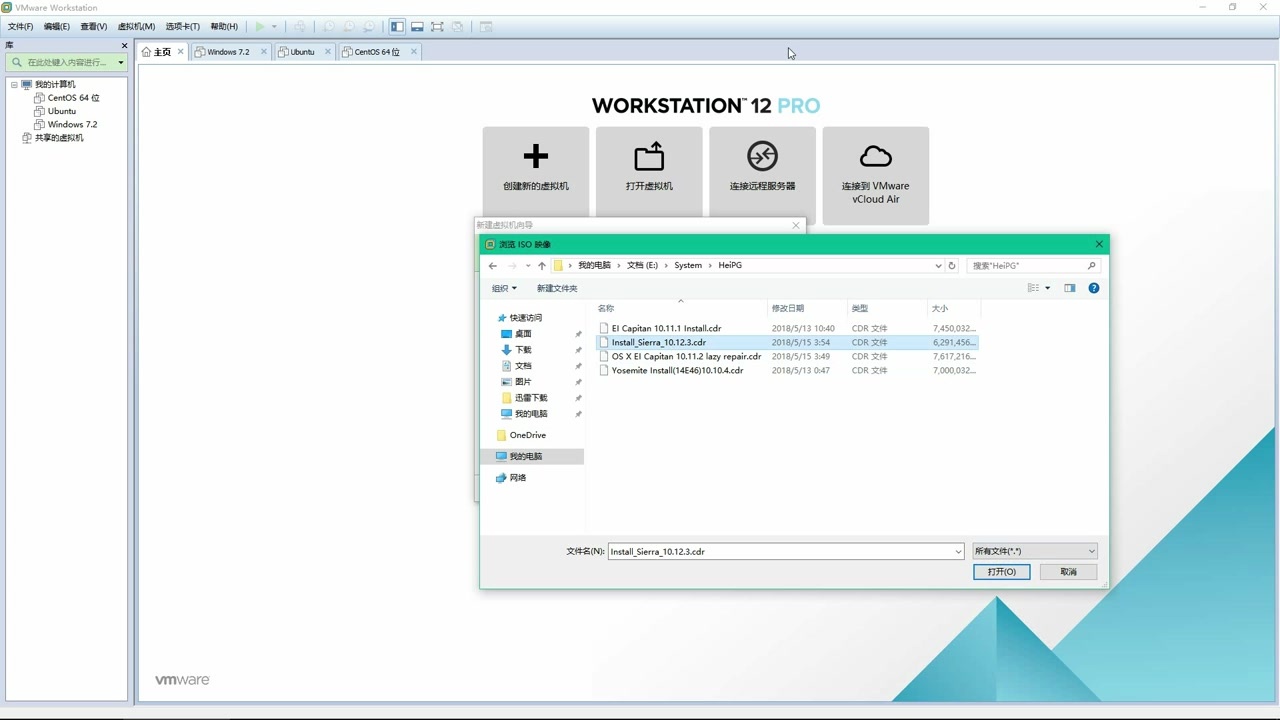Toggle the library sidebar view icon
Viewport: 1280px width, 720px height.
[x=397, y=27]
